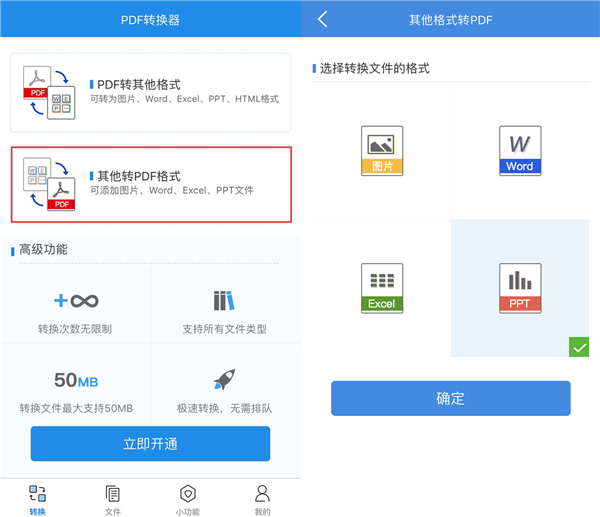Tap the 50MB max file size graphic

click(x=76, y=380)
